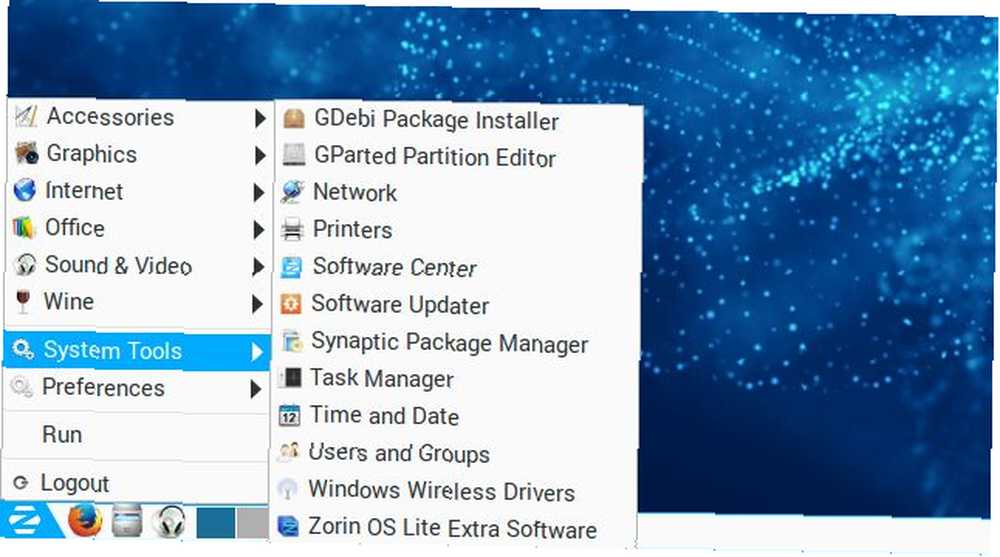Open Zorin OS Lite Extra Software
1000x557 pixels.
(452, 528)
